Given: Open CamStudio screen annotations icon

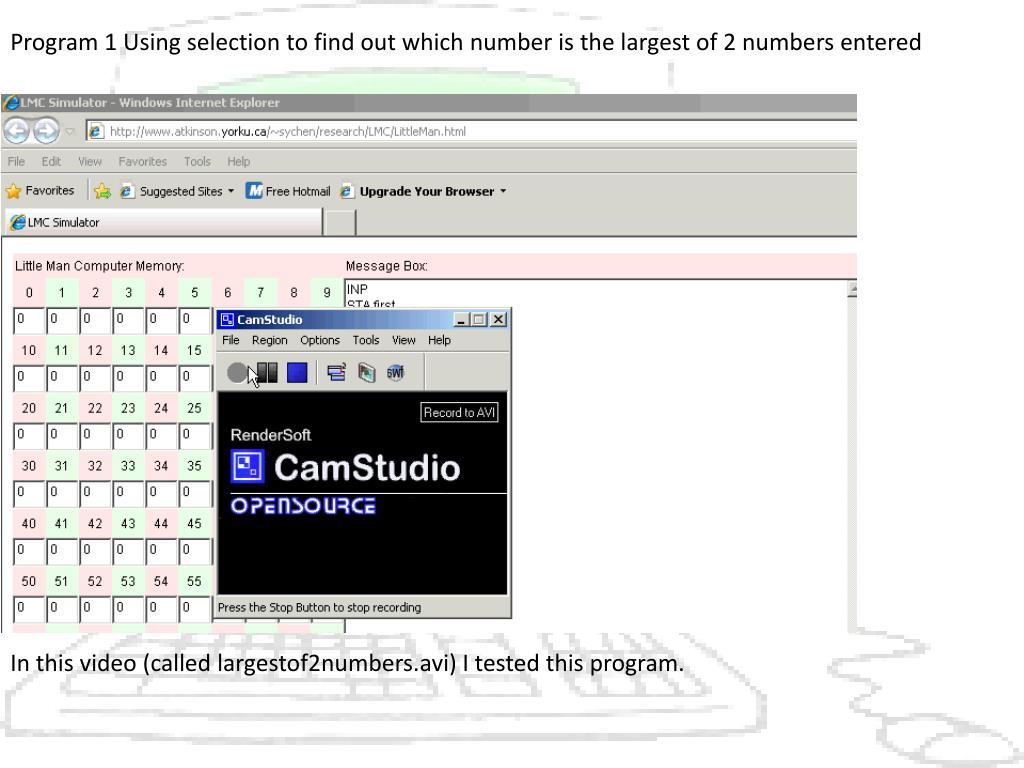Looking at the screenshot, I should pos(366,373).
